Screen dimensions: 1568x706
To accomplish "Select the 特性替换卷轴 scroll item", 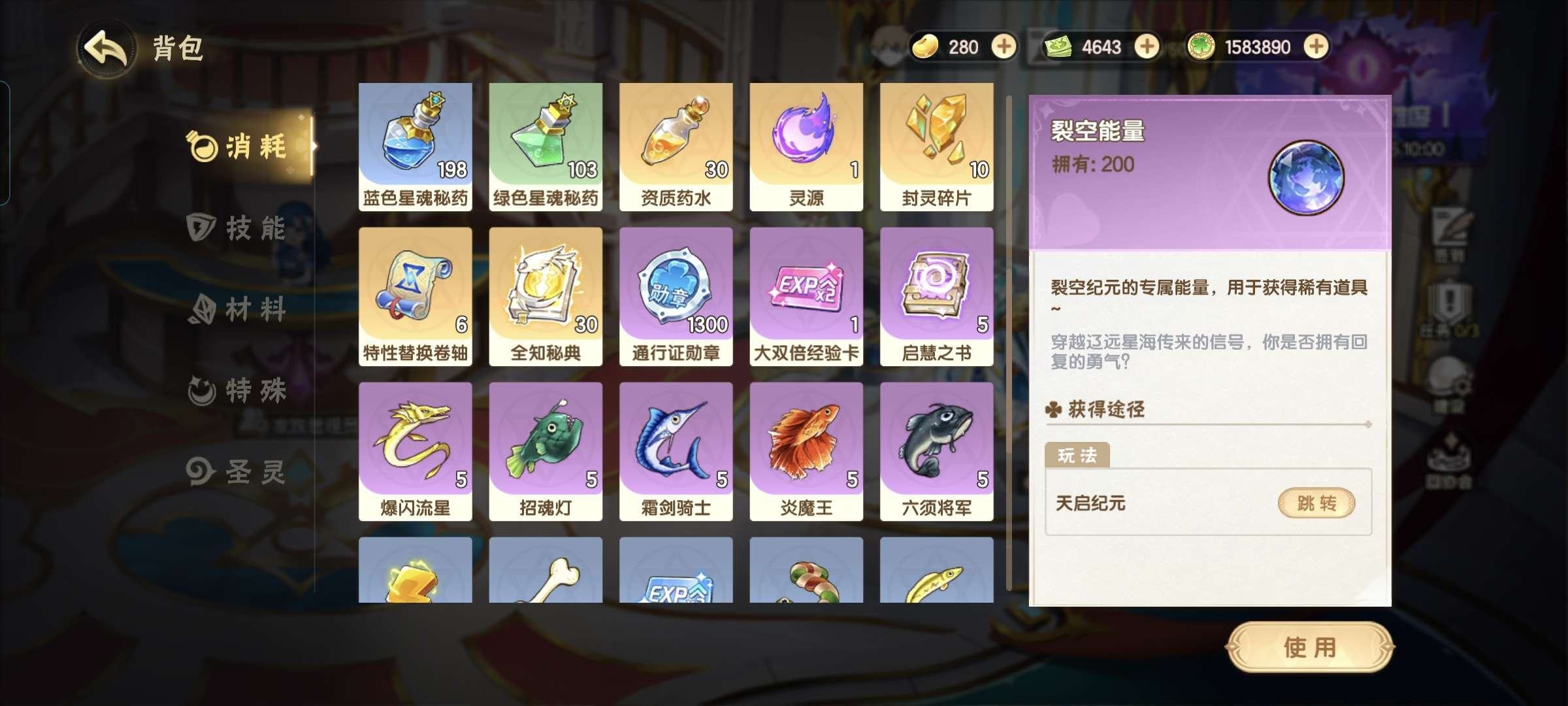I will click(x=415, y=296).
